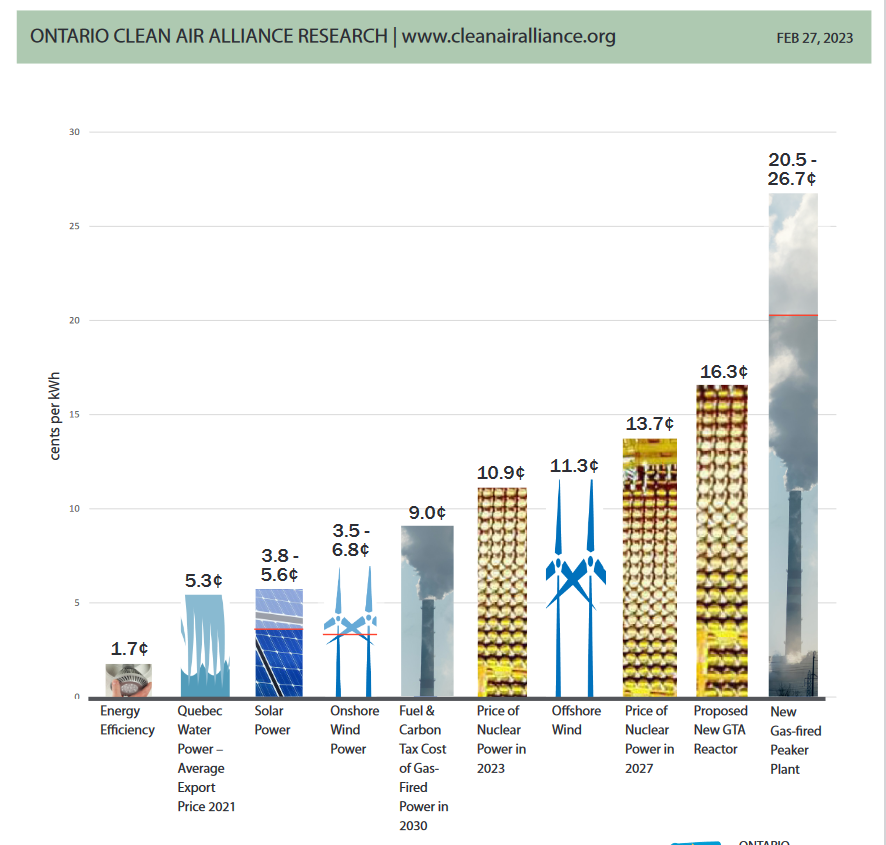Select the Proposed New GTA Reactor bar
The height and width of the screenshot is (845, 886).
click(x=721, y=541)
